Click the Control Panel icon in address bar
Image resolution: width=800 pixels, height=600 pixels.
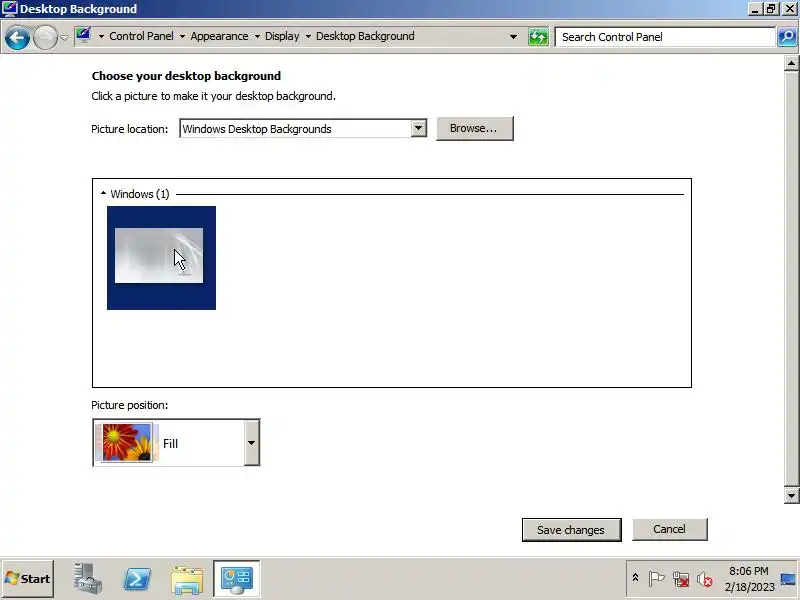point(83,36)
